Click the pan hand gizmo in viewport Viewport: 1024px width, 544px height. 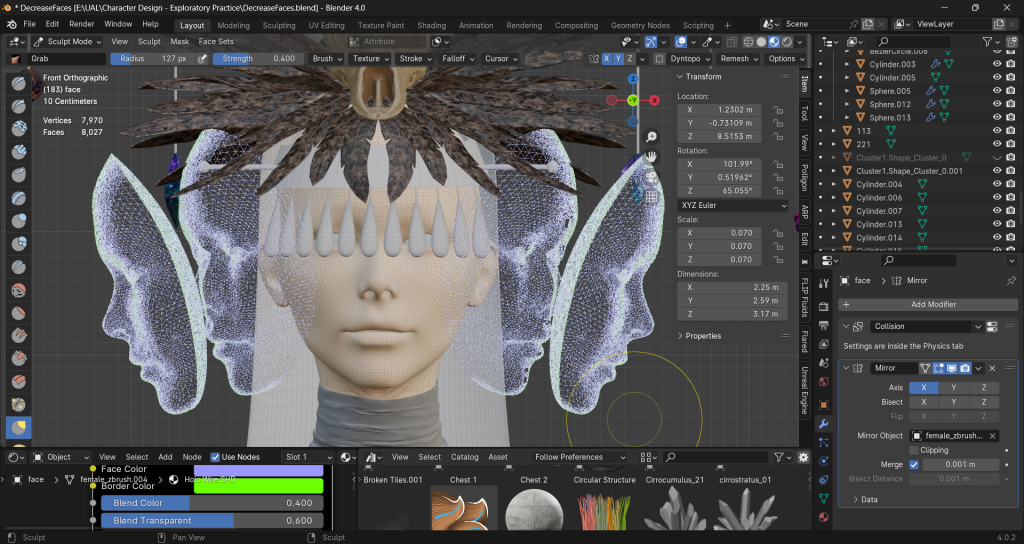click(651, 157)
